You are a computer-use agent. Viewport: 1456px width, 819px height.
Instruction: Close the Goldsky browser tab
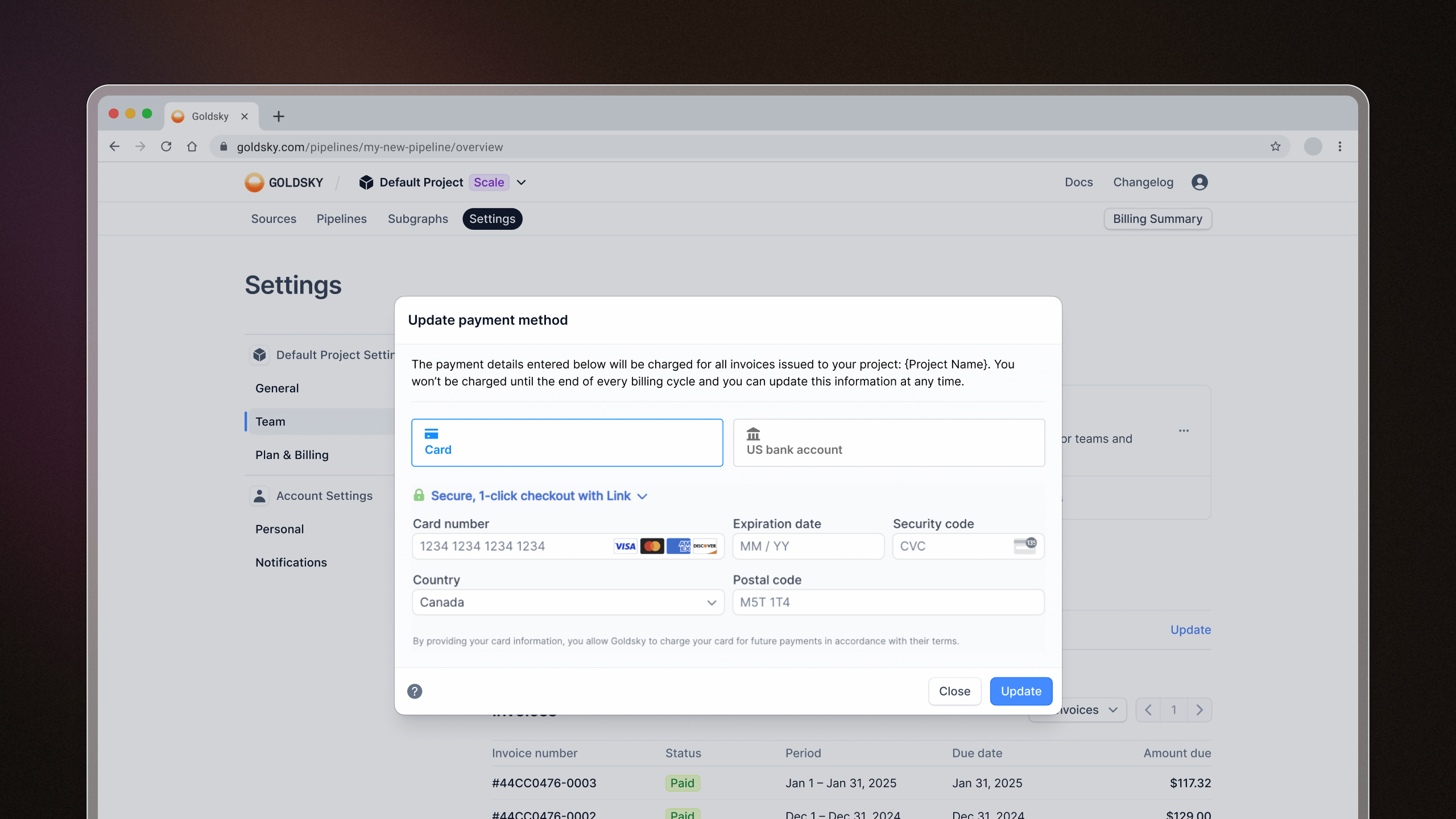point(245,117)
